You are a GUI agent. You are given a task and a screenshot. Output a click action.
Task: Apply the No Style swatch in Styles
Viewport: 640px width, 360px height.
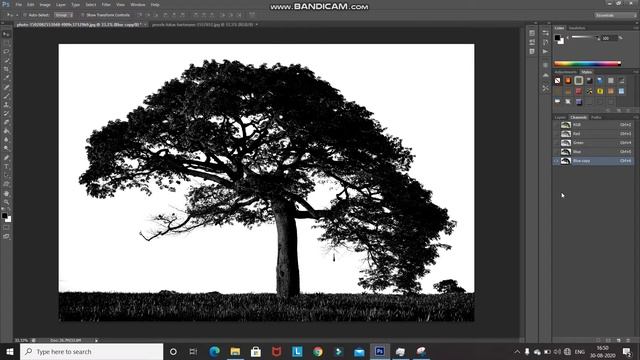[558, 81]
